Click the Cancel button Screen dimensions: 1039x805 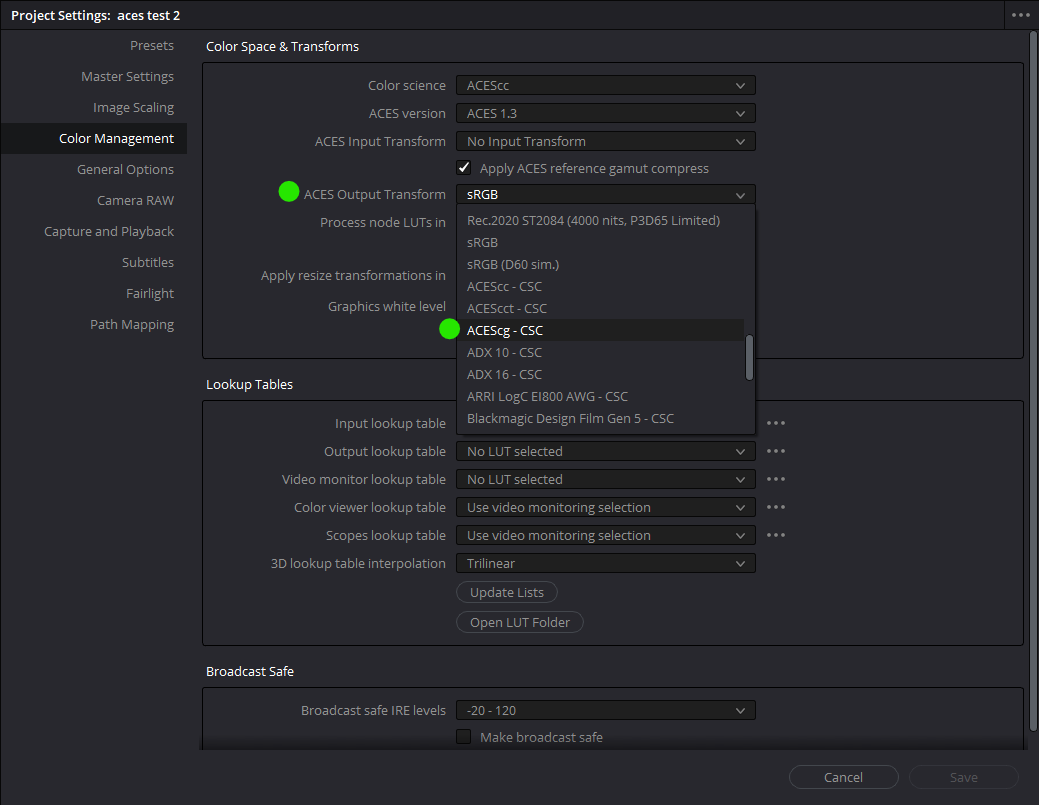844,777
